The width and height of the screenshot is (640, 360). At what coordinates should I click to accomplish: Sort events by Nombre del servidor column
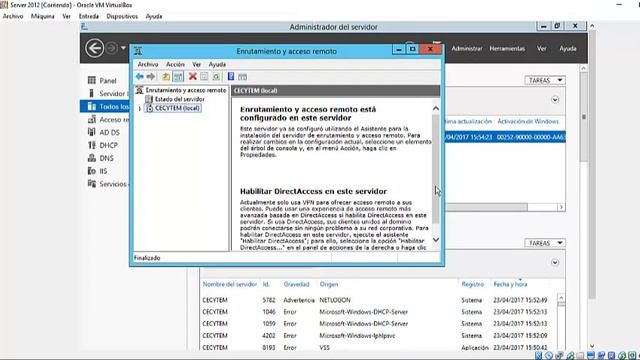(x=230, y=284)
